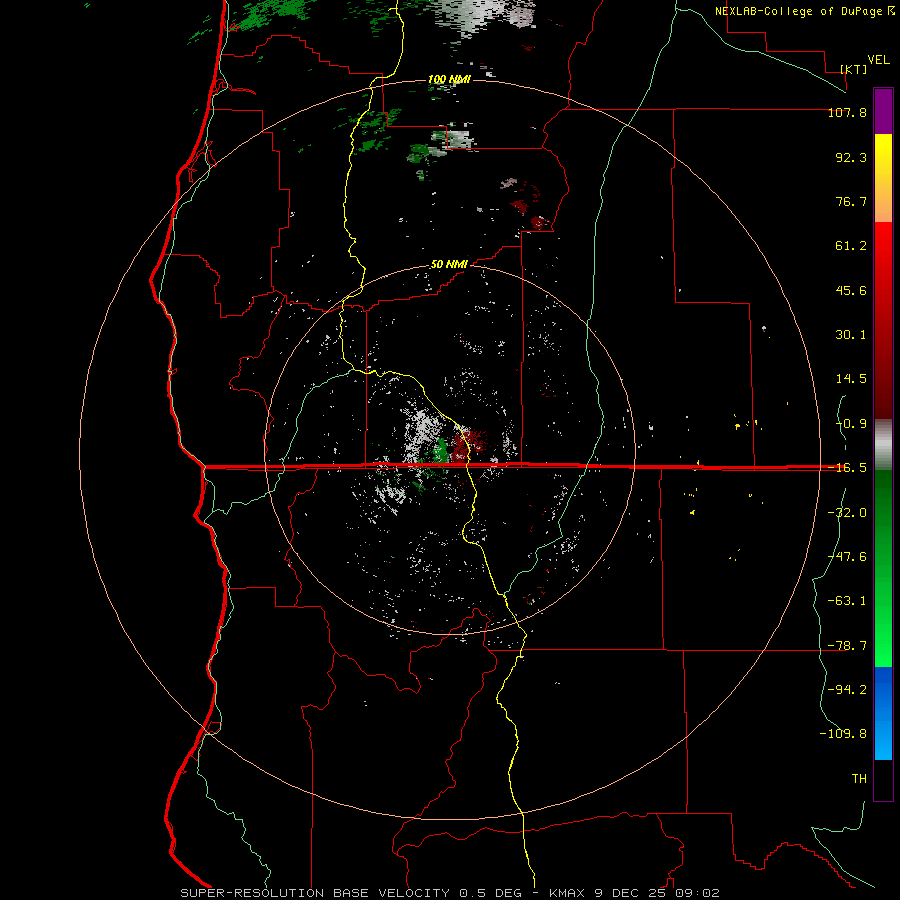This screenshot has width=900, height=900.
Task: Click the 100 NMI range ring label
Action: click(x=449, y=79)
